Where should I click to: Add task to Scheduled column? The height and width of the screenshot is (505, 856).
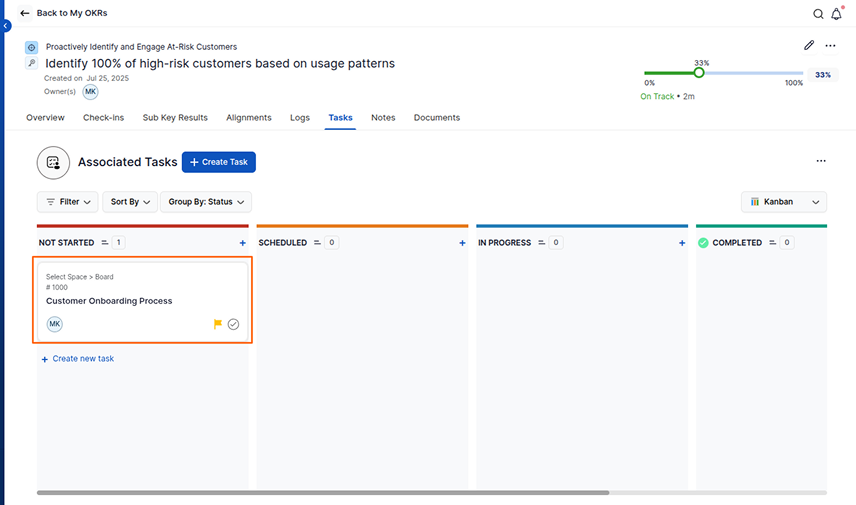click(462, 243)
